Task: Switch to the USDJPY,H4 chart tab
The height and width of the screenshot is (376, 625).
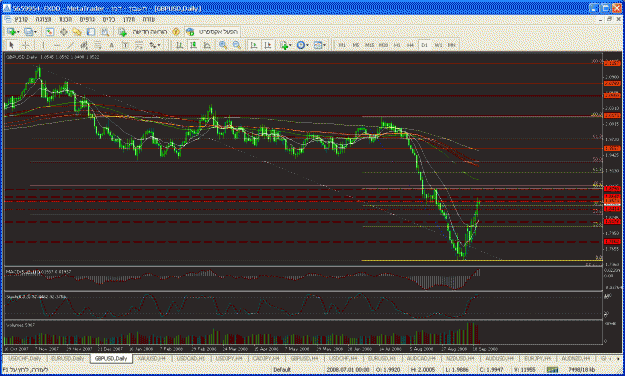Action: click(229, 359)
